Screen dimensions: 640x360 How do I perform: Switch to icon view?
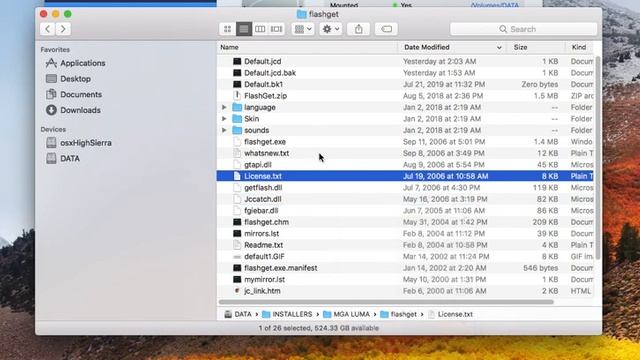click(x=227, y=29)
